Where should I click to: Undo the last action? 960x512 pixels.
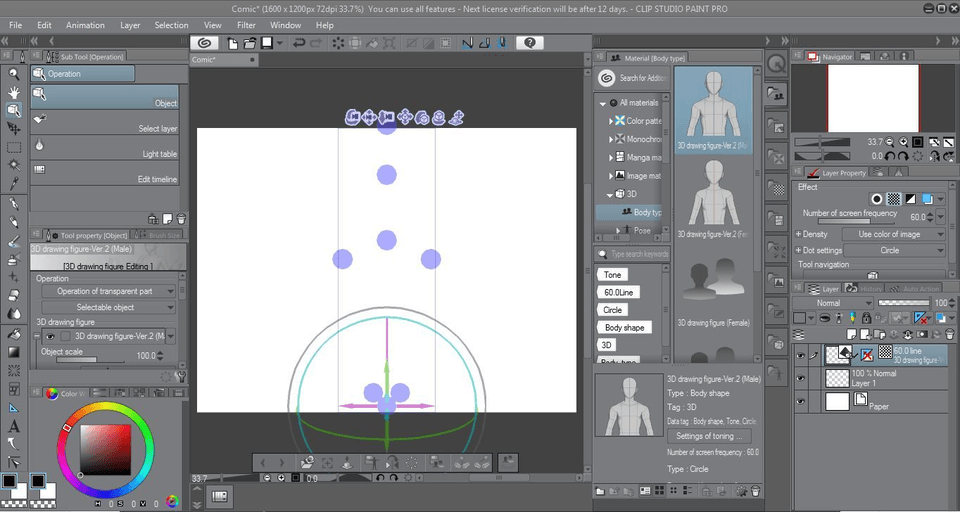click(x=299, y=43)
